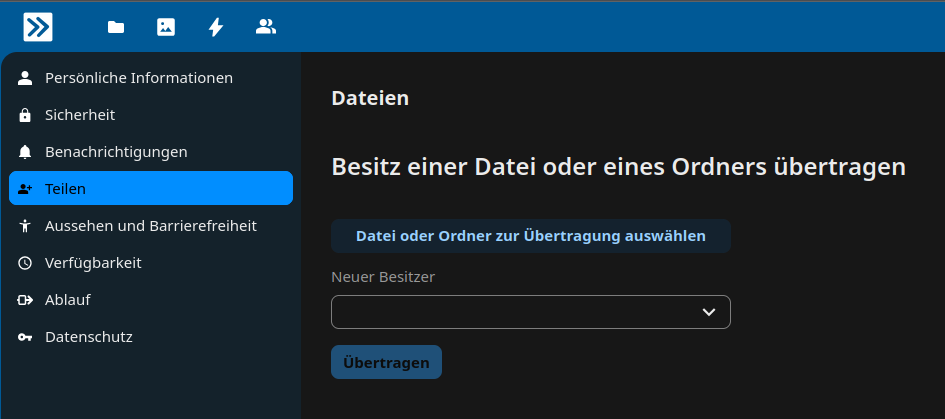Open the Activity lightning bolt icon
The image size is (945, 419).
[216, 27]
